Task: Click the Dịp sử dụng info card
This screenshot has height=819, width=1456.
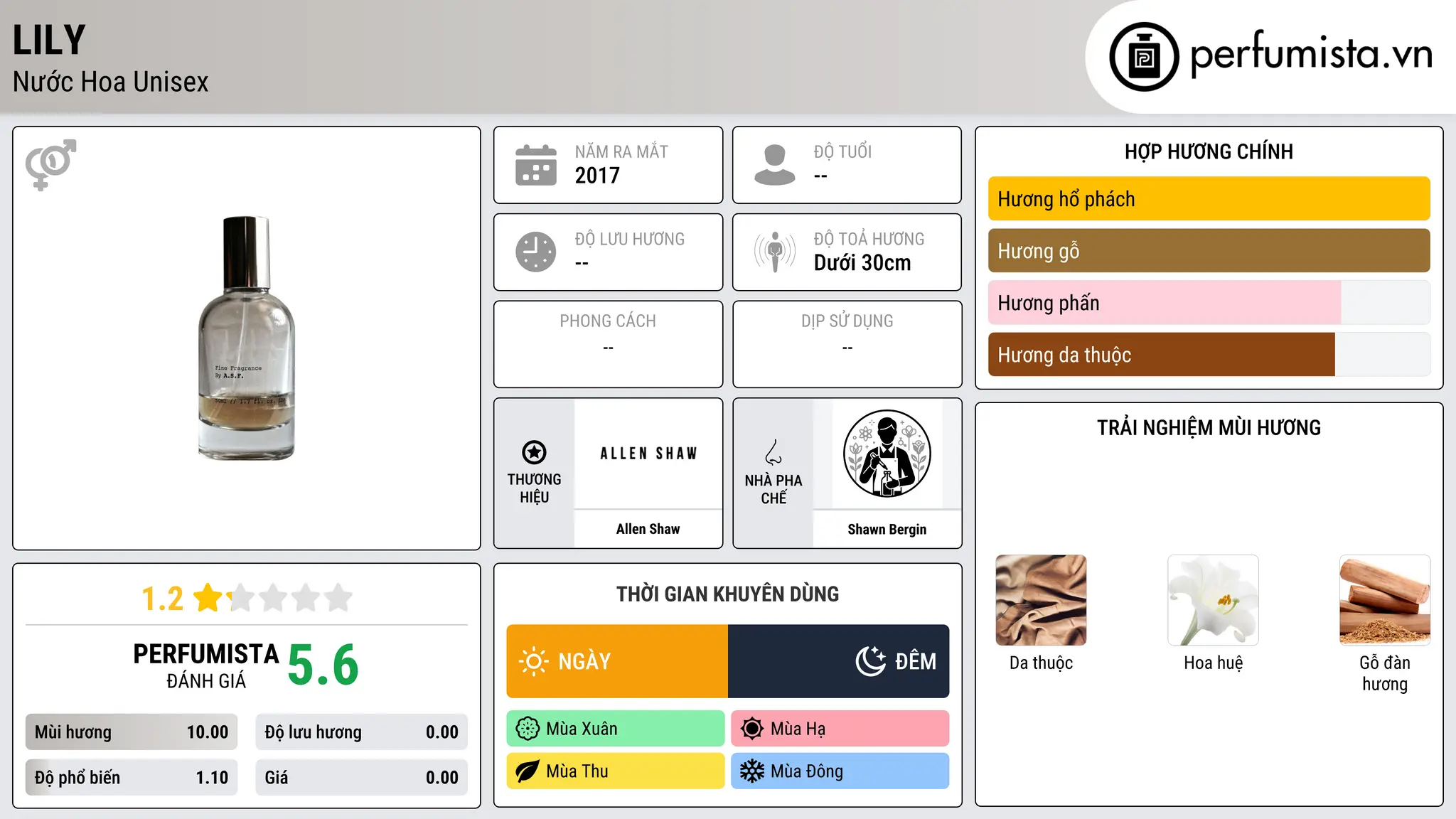Action: (847, 344)
